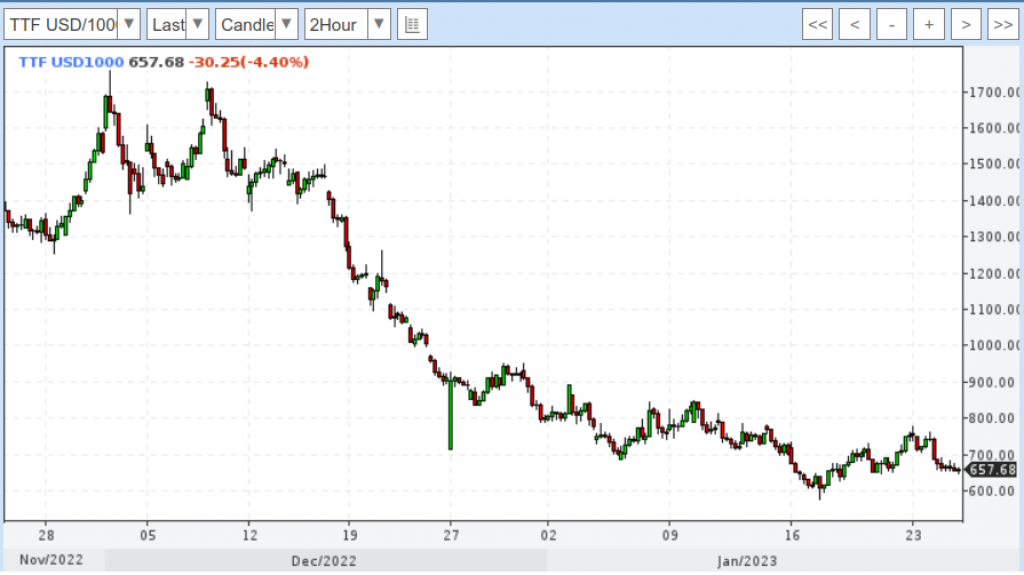Click the tall green candle at 27

point(450,415)
